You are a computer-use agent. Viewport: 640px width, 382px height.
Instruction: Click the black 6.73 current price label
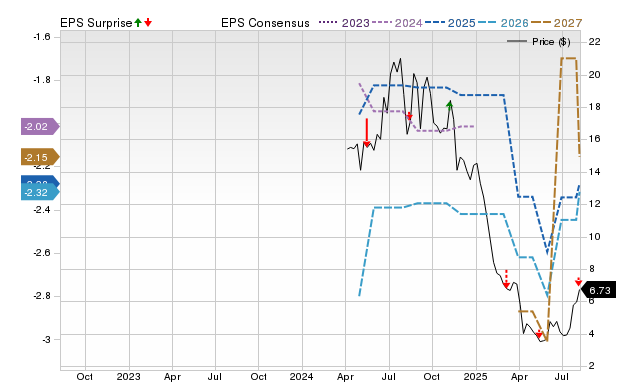click(598, 290)
